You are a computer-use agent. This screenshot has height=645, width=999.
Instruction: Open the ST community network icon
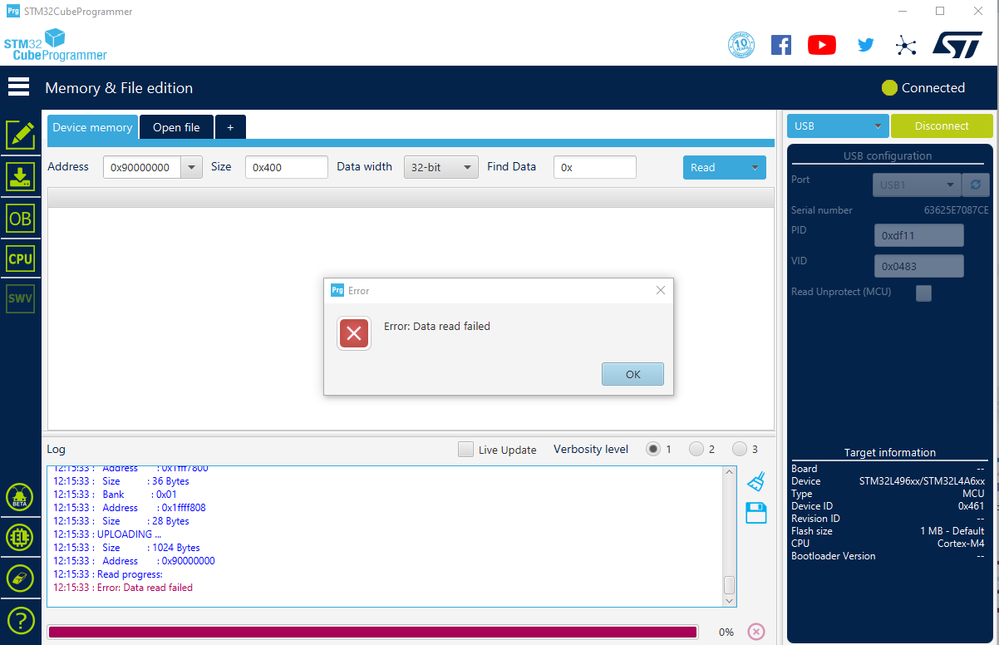tap(905, 45)
